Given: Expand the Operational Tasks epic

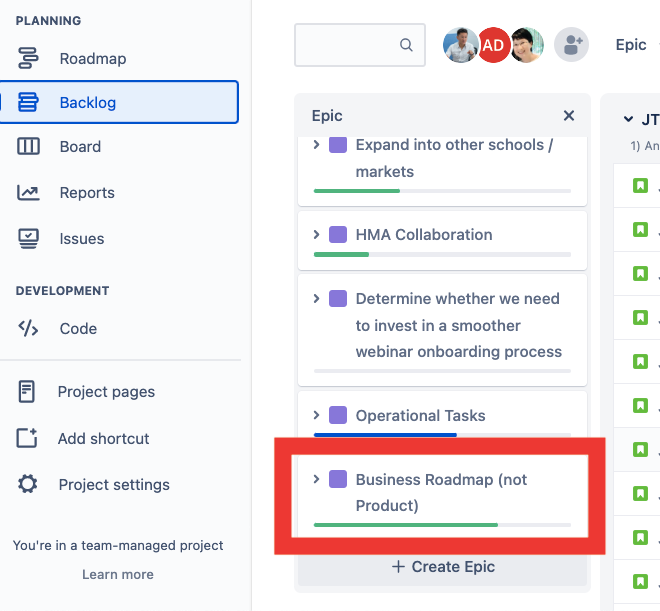Looking at the screenshot, I should [316, 415].
